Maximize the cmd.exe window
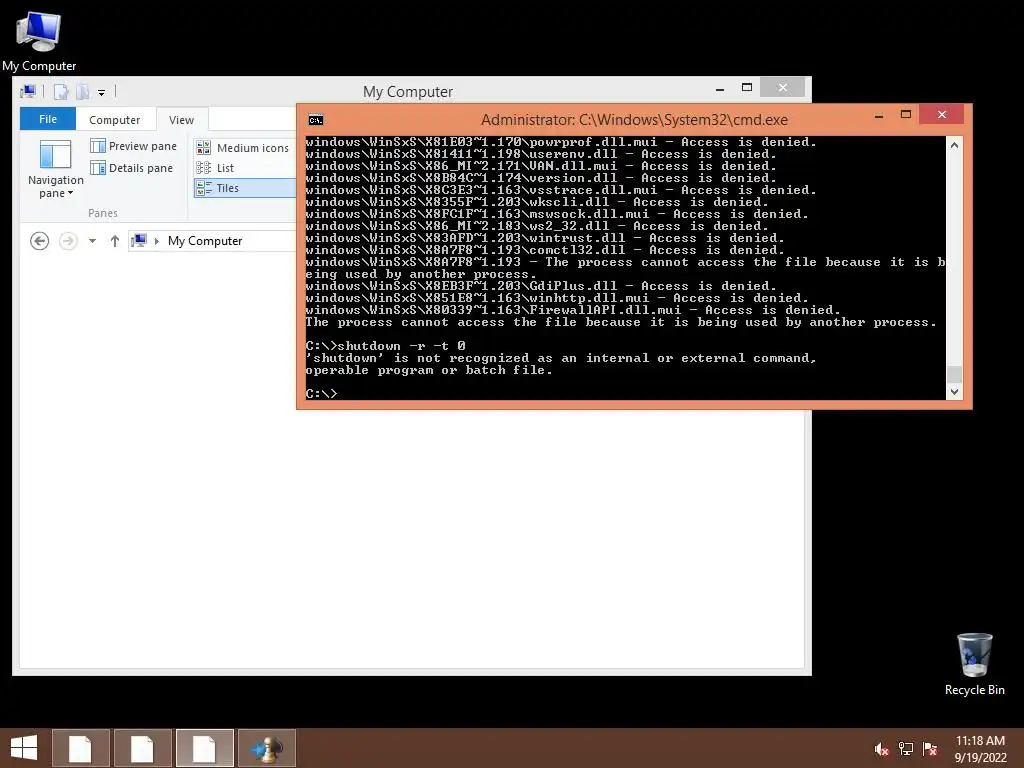 pyautogui.click(x=906, y=115)
